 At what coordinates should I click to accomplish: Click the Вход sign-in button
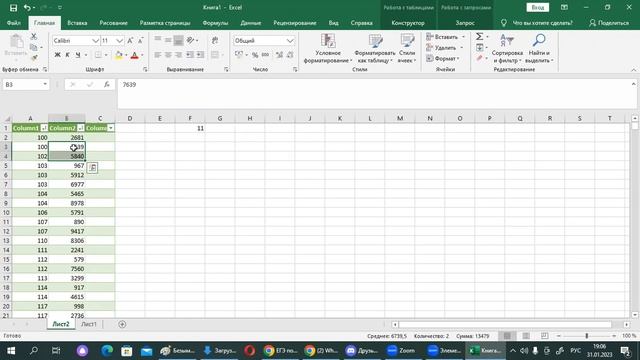538,8
